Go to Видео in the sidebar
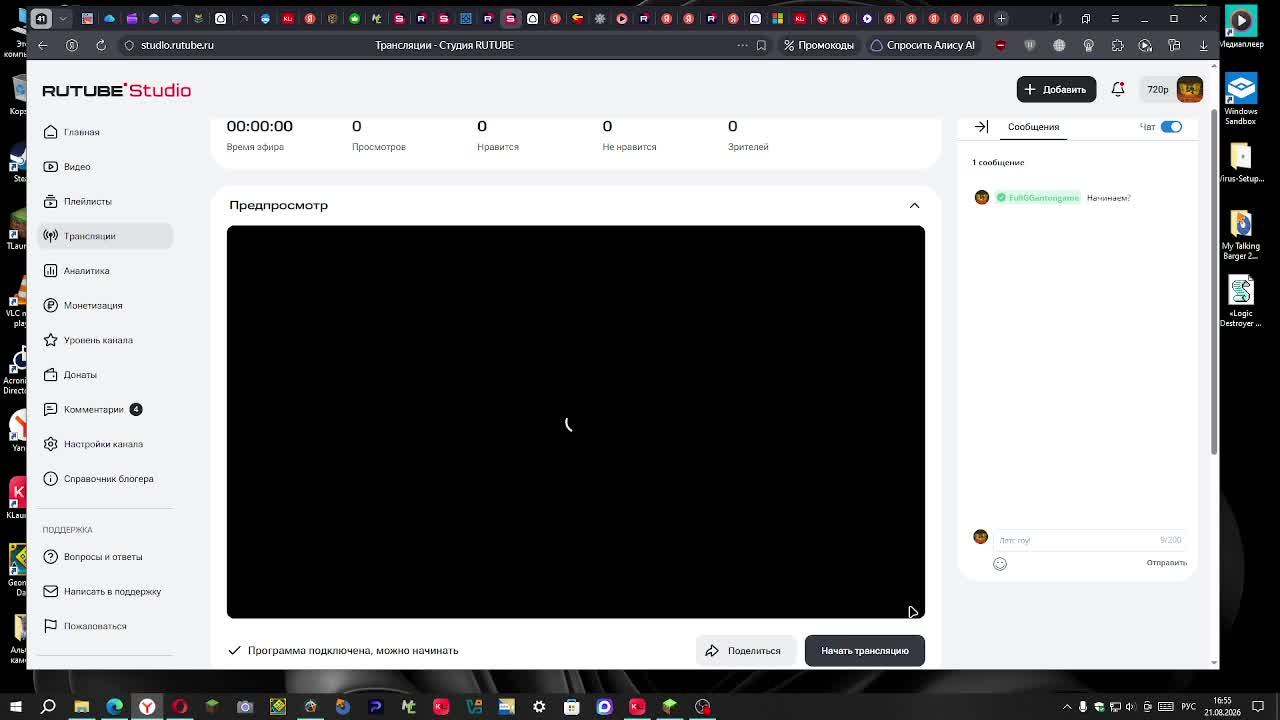Image resolution: width=1280 pixels, height=720 pixels. coord(105,167)
